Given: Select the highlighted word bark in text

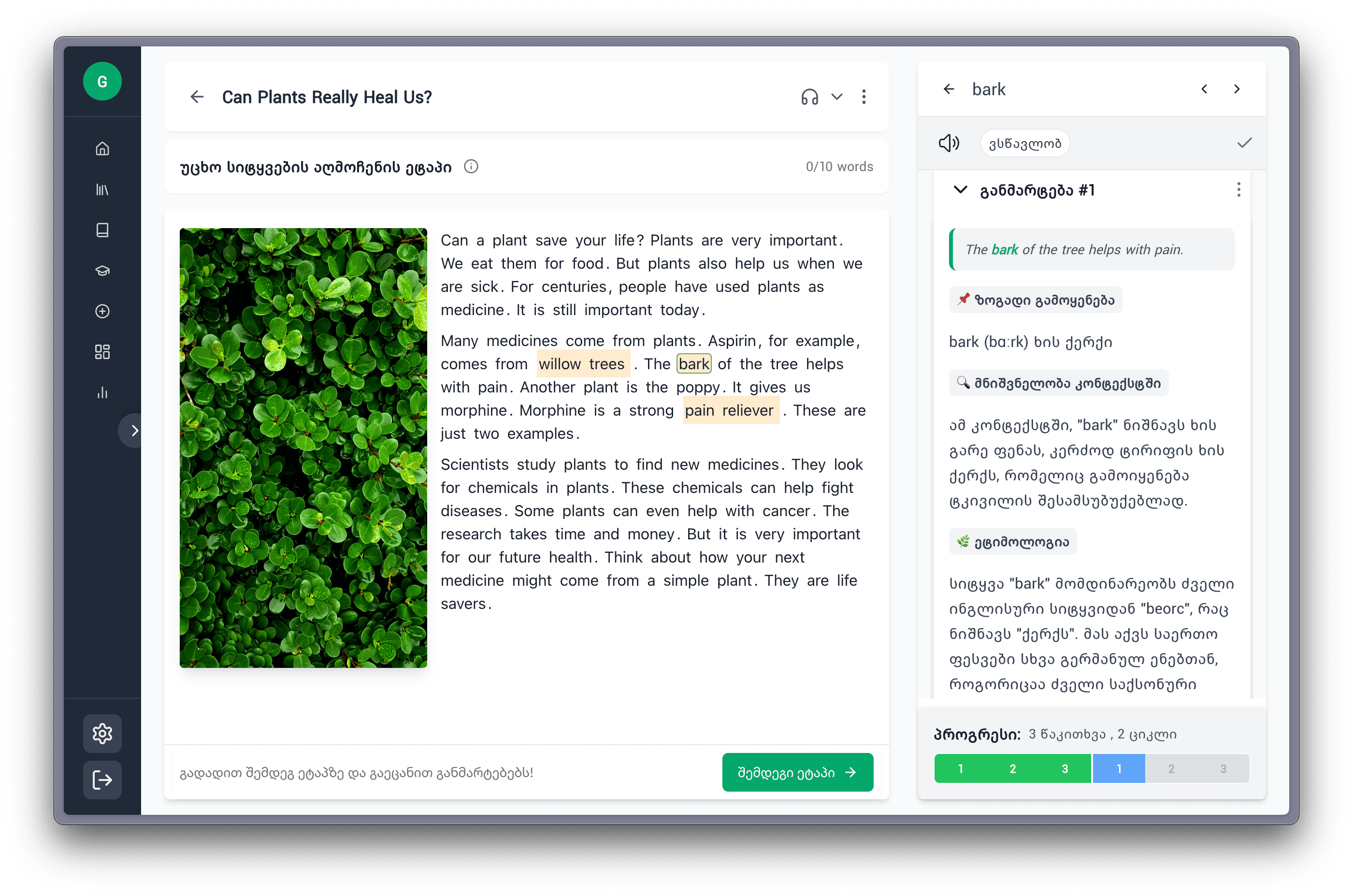Looking at the screenshot, I should [693, 363].
